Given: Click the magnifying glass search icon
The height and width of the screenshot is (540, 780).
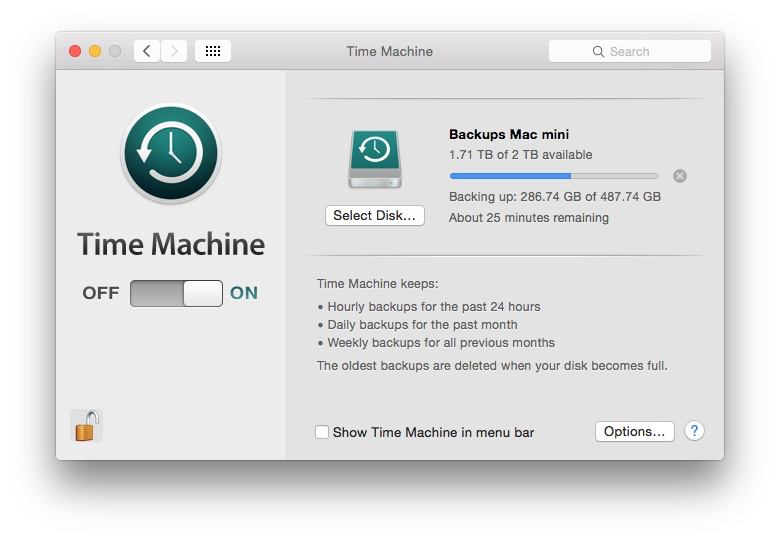Looking at the screenshot, I should pyautogui.click(x=598, y=52).
